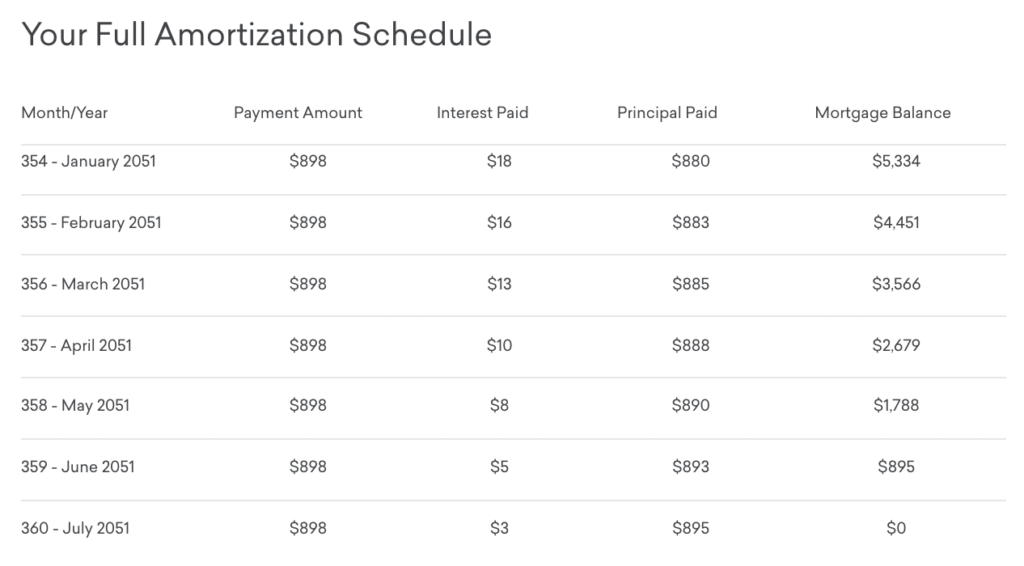Click the Mortgage Balance column header
1024x566 pixels.
pos(882,113)
